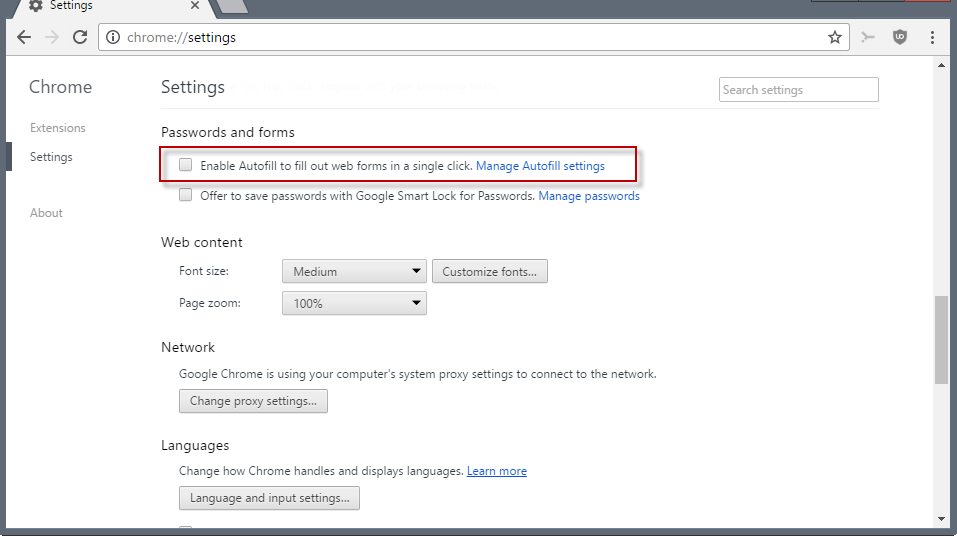
Task: Click the Languages heading
Action: (x=195, y=445)
